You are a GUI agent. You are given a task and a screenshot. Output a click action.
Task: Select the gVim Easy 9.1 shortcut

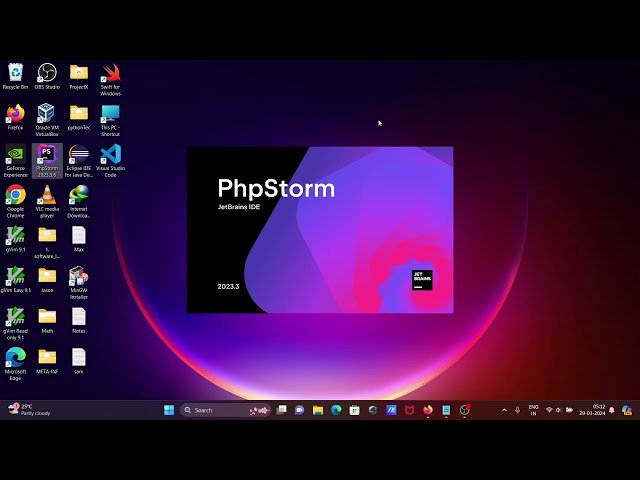point(16,280)
